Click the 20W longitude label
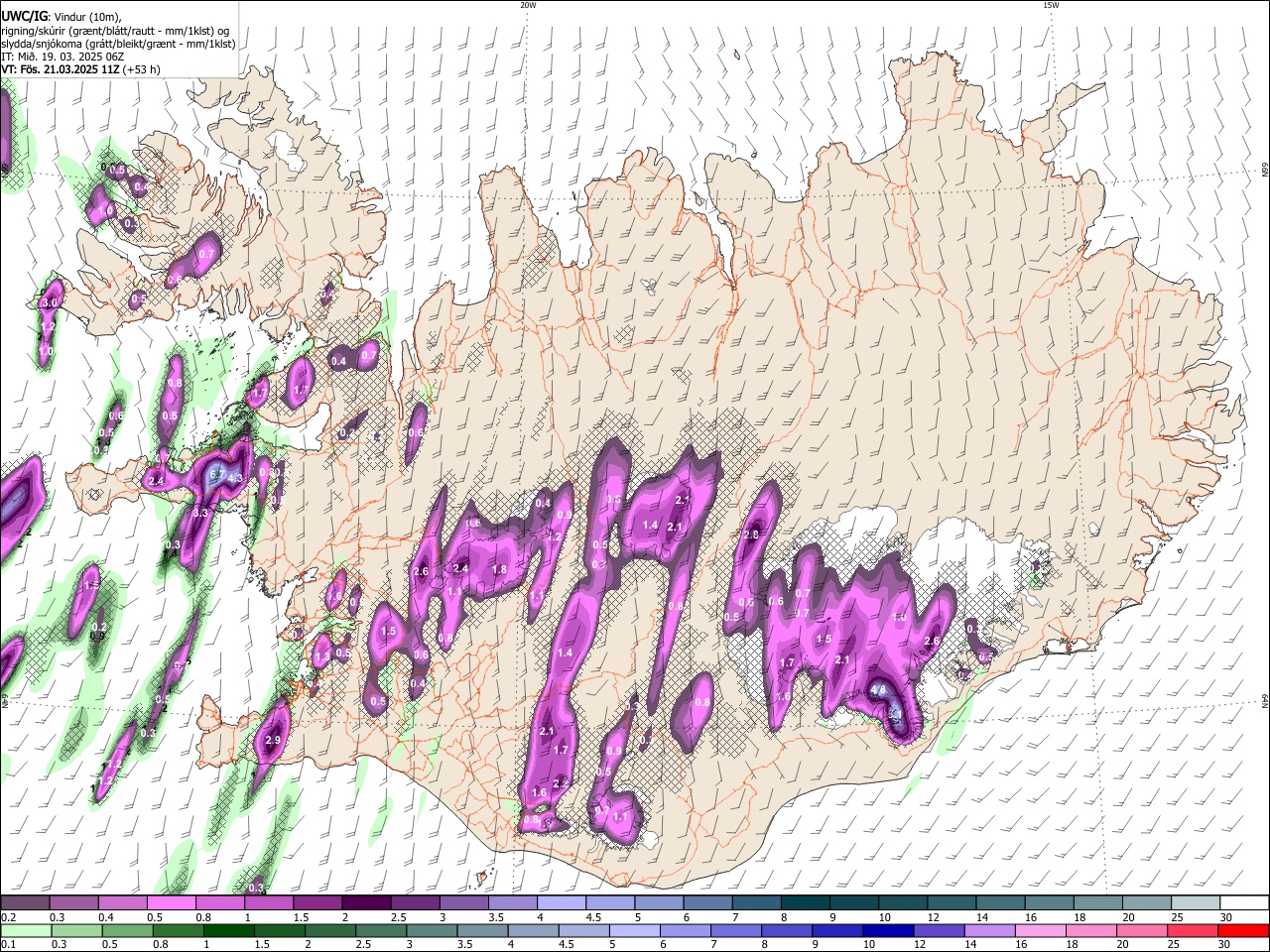The image size is (1270, 952). 528,5
